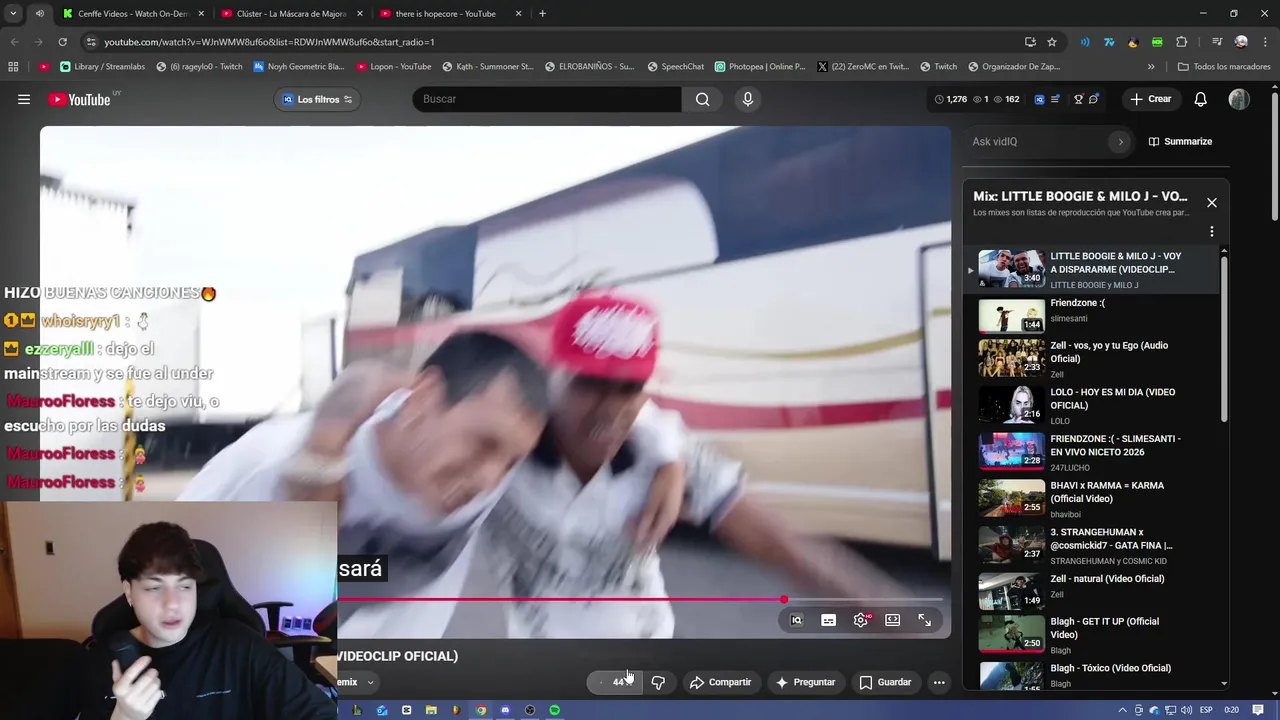The height and width of the screenshot is (720, 1280).
Task: Open the Library / Streamlabs bookmark
Action: [102, 67]
